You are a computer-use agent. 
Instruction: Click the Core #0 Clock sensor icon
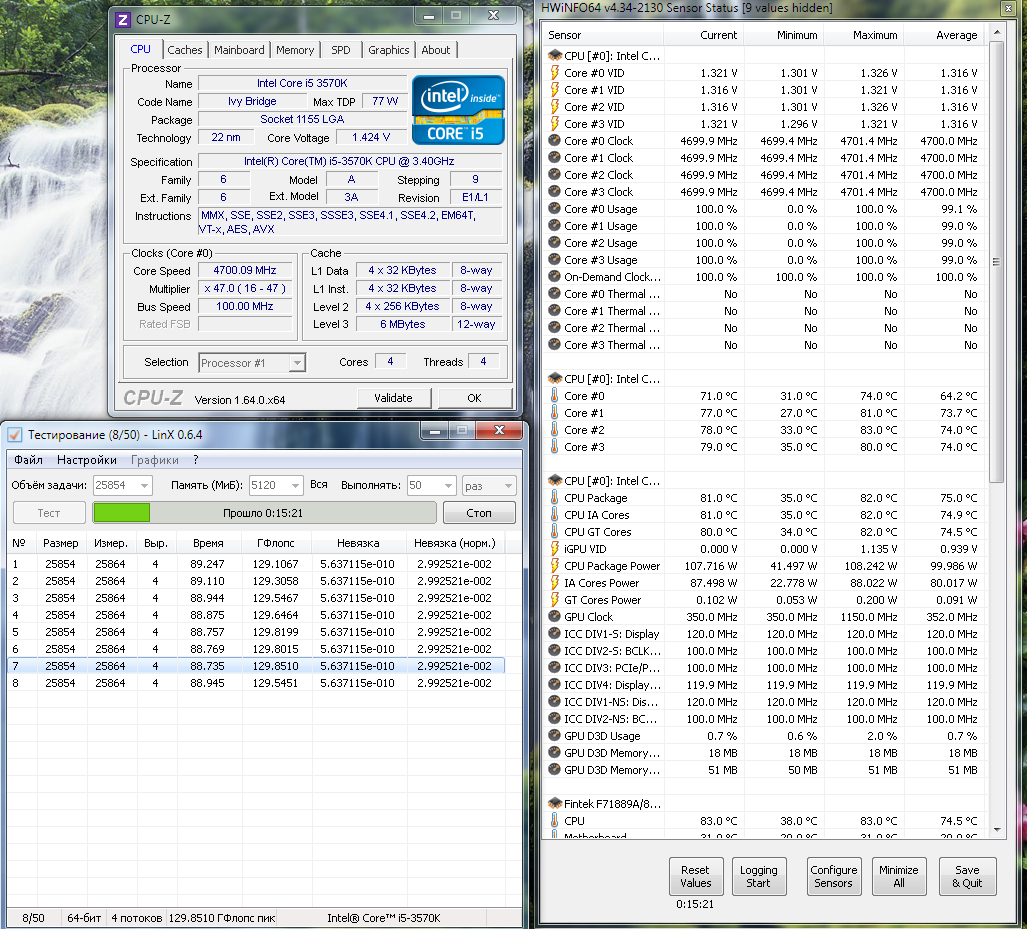point(555,141)
